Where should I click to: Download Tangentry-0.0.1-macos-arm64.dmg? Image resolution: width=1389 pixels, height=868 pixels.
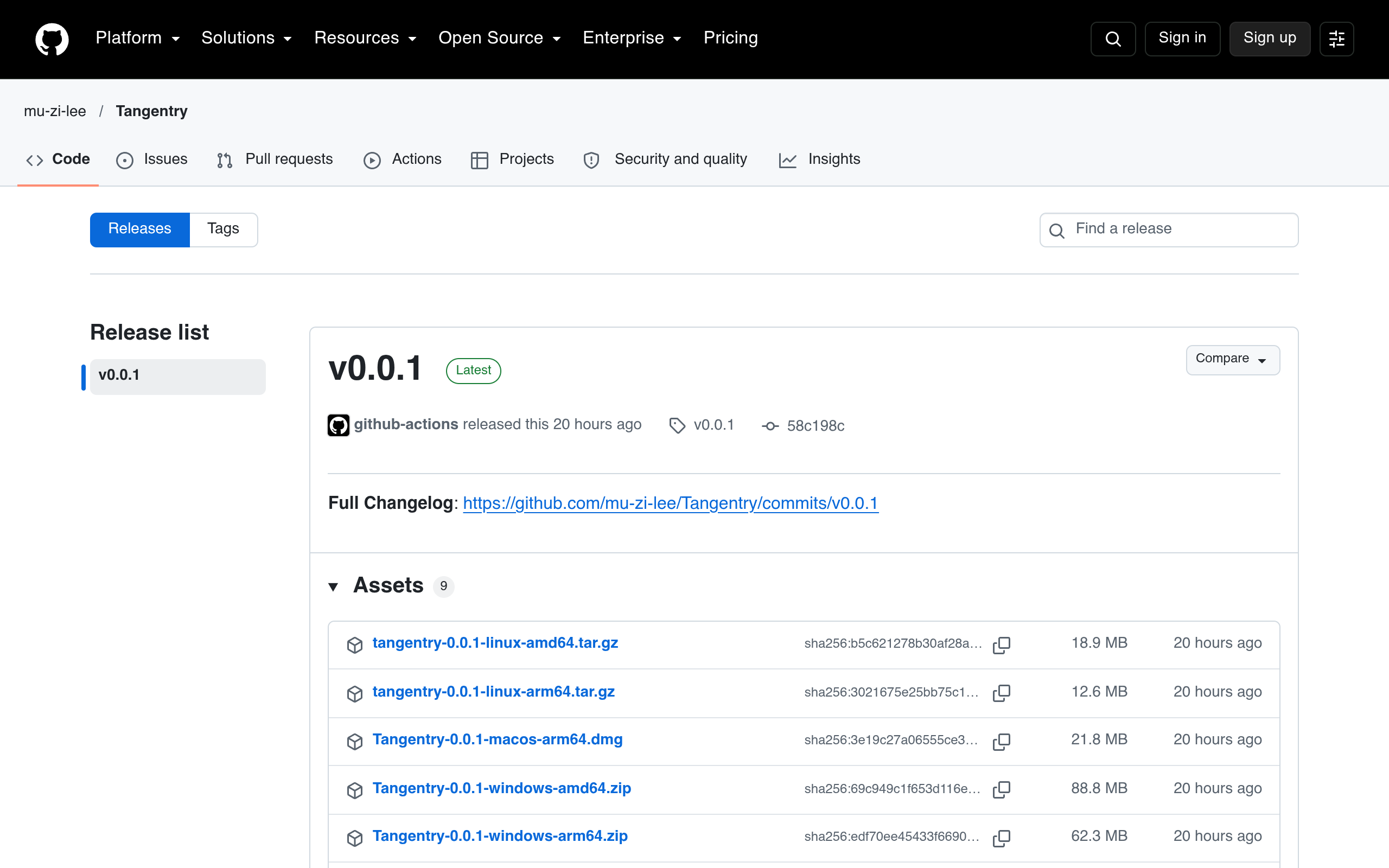tap(497, 739)
